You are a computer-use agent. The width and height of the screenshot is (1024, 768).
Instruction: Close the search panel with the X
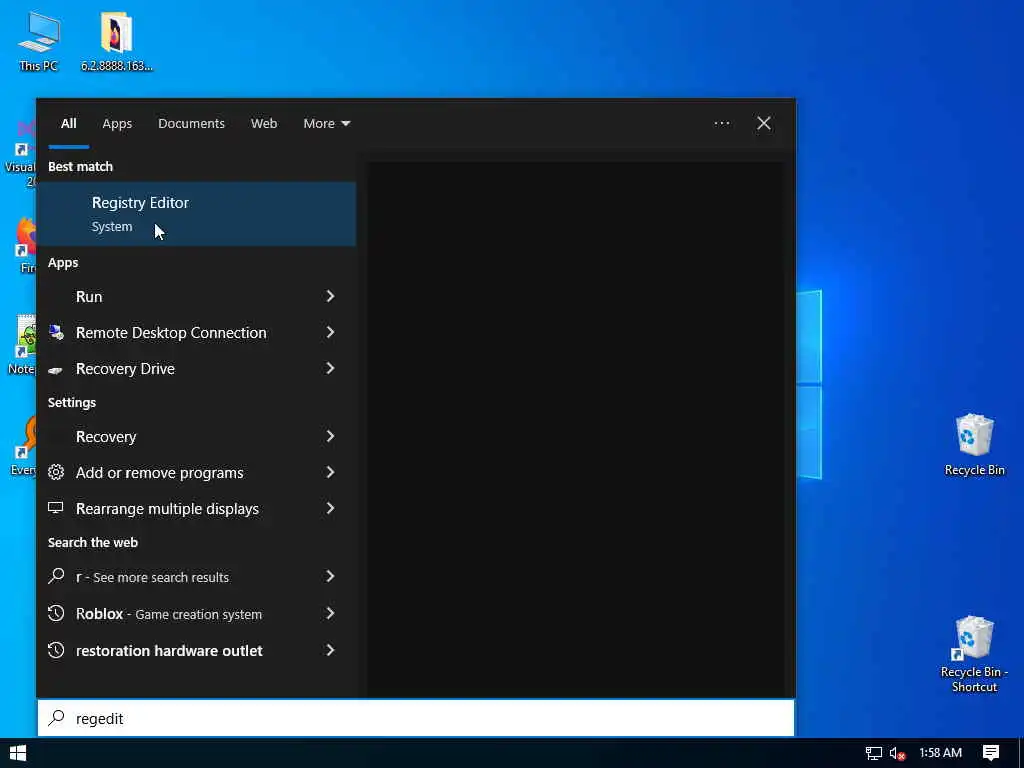click(763, 123)
